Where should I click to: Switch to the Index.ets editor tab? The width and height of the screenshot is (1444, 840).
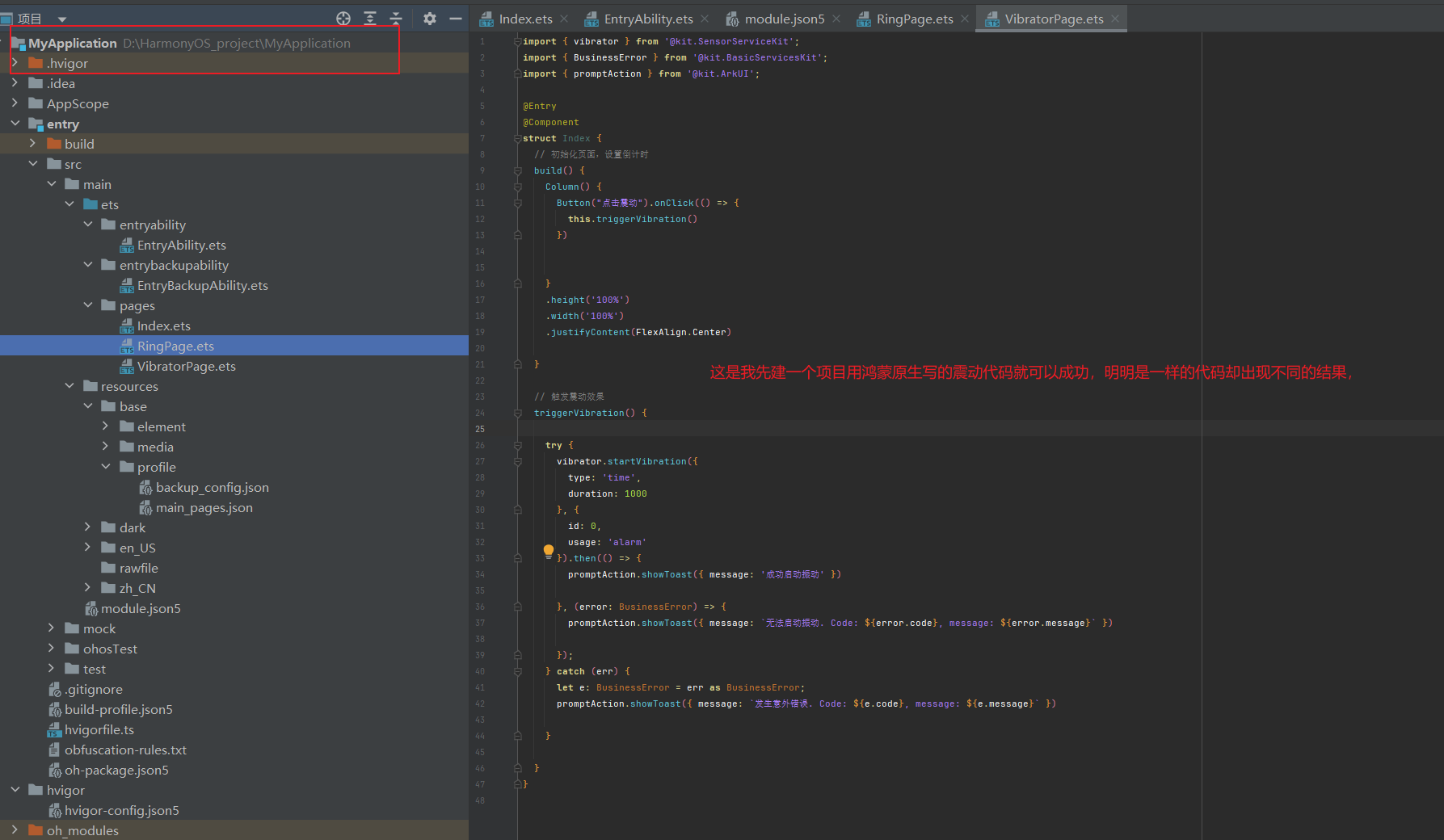525,19
